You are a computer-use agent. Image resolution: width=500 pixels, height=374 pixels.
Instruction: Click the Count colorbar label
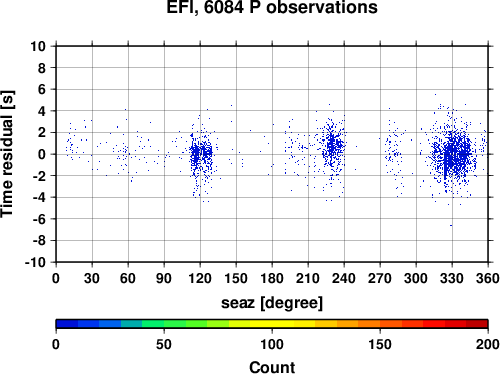click(x=272, y=367)
